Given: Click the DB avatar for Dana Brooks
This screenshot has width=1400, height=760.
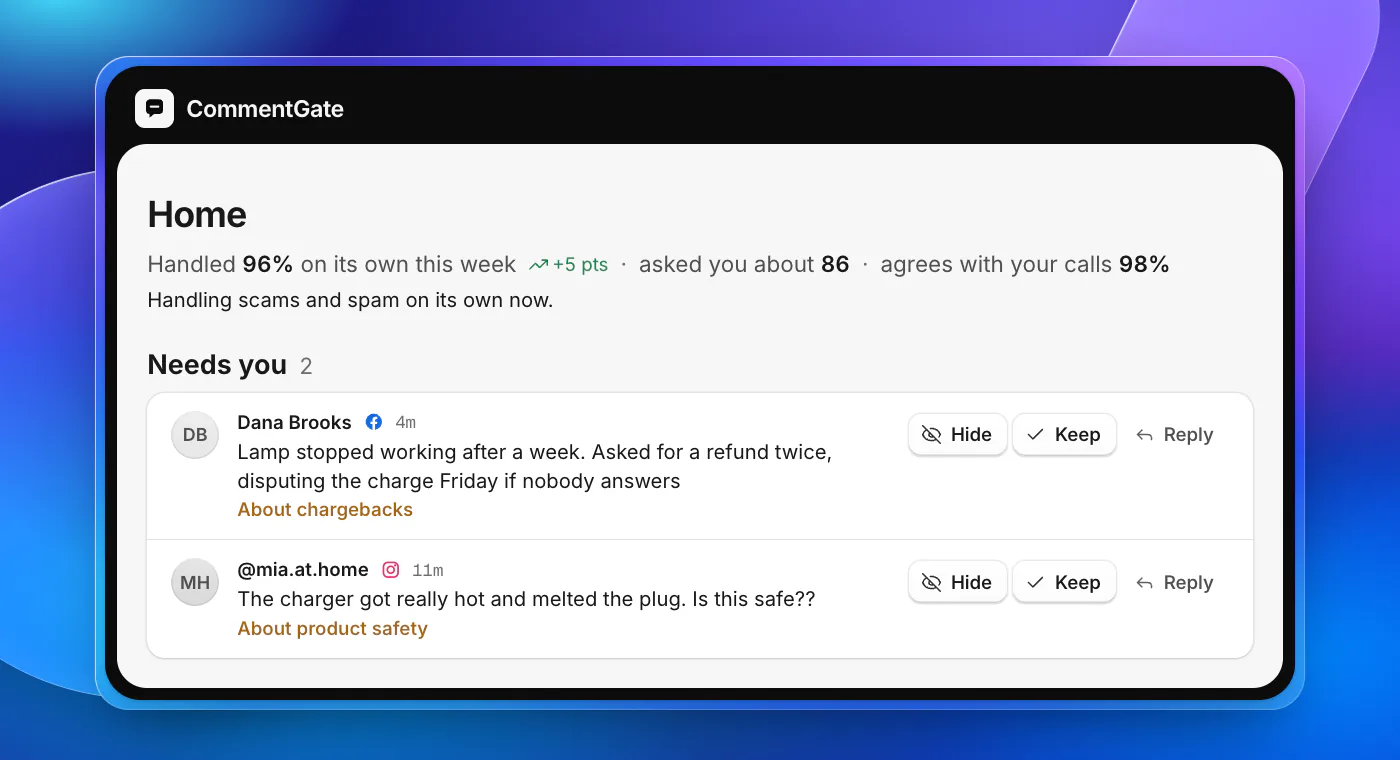Looking at the screenshot, I should (x=195, y=435).
